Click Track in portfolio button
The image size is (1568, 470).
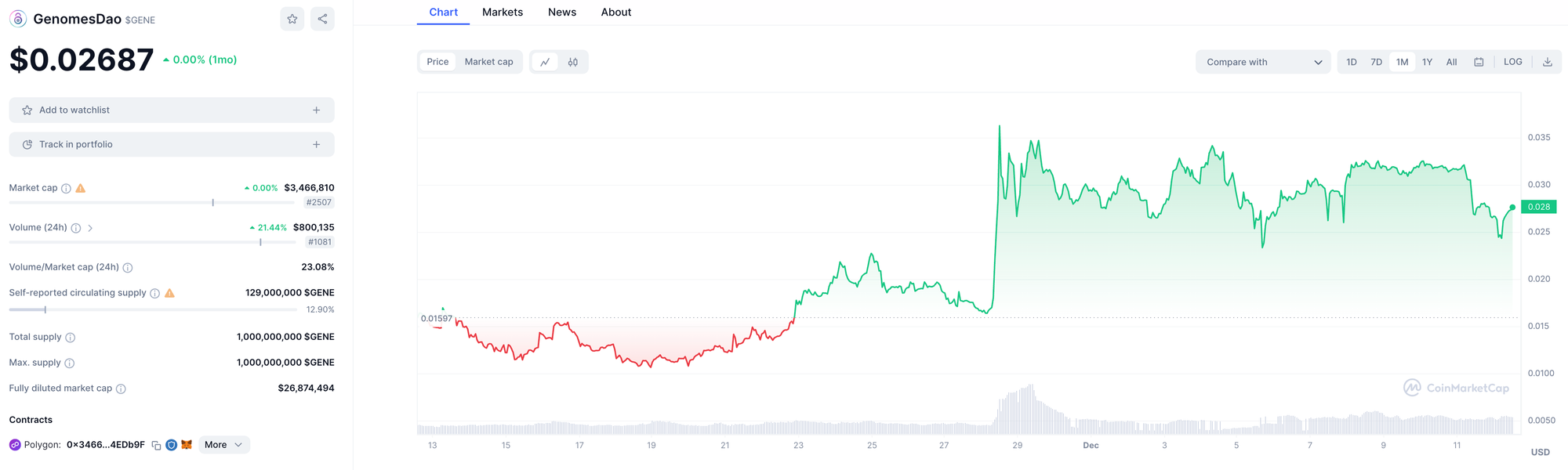tap(172, 144)
